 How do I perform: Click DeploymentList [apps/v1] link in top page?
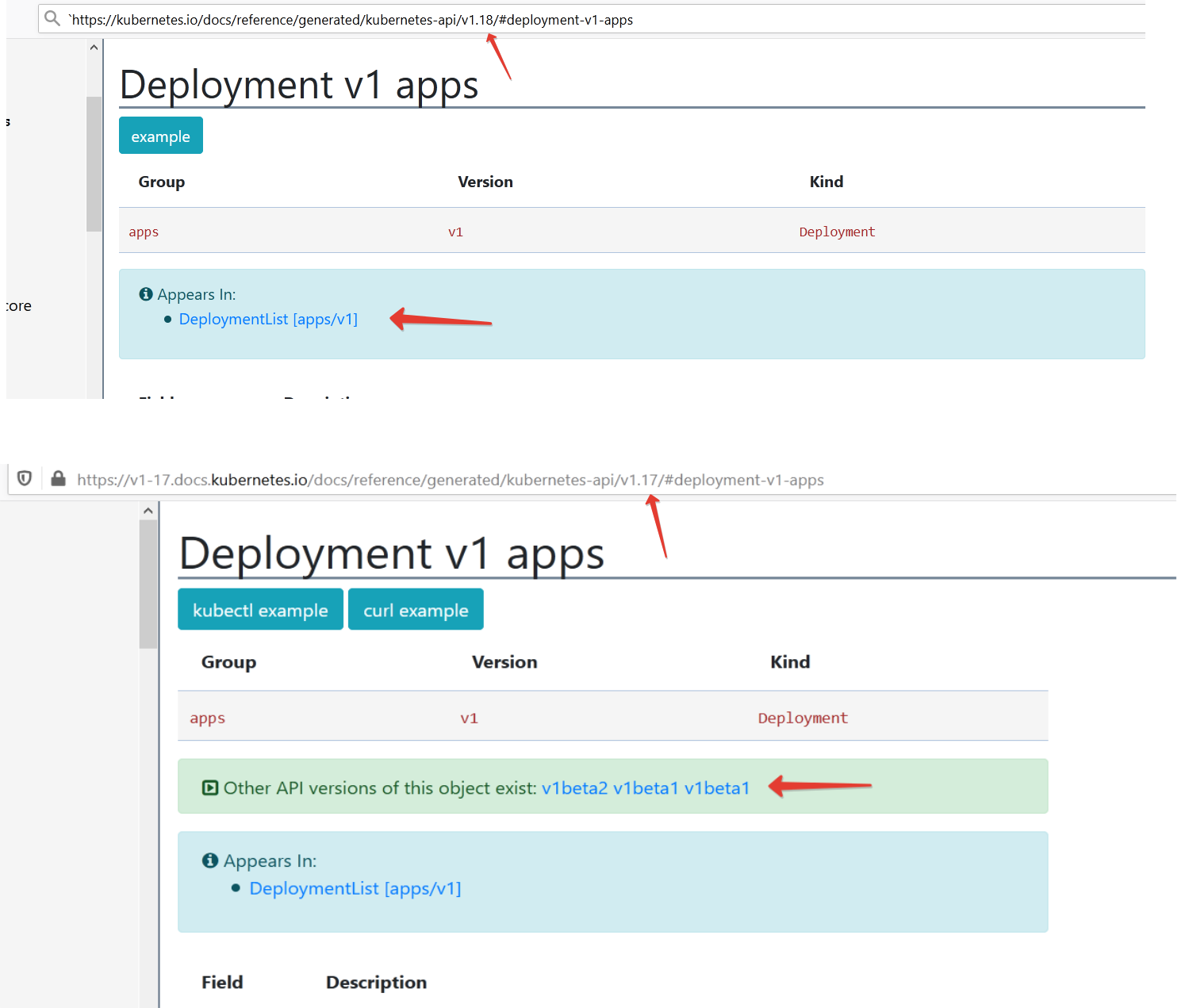pyautogui.click(x=268, y=319)
